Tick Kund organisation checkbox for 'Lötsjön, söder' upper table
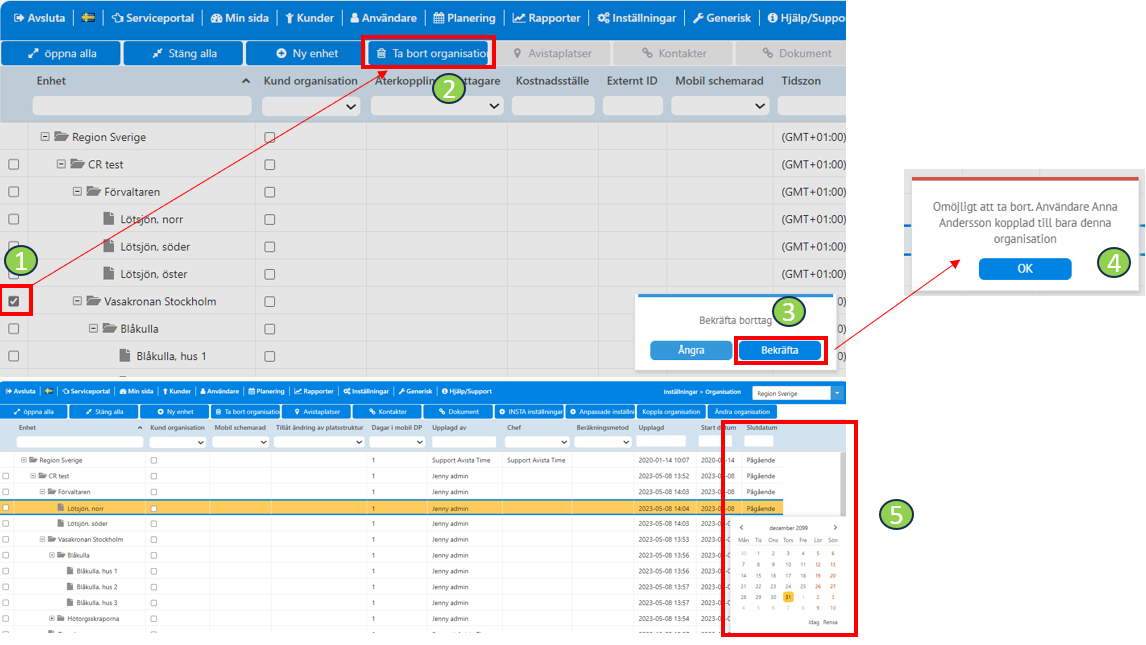This screenshot has width=1146, height=645. point(270,247)
